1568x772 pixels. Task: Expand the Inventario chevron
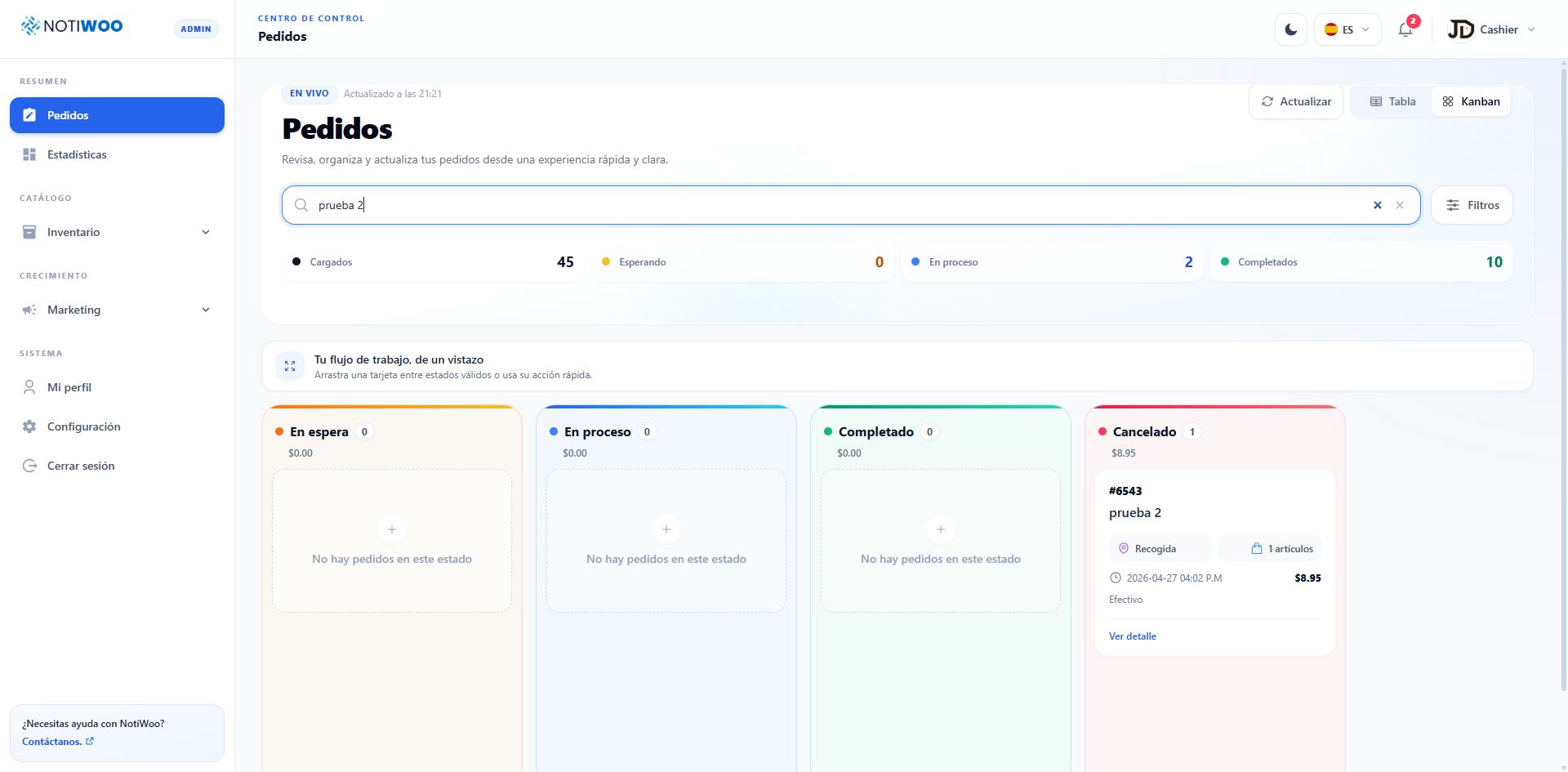pyautogui.click(x=206, y=232)
